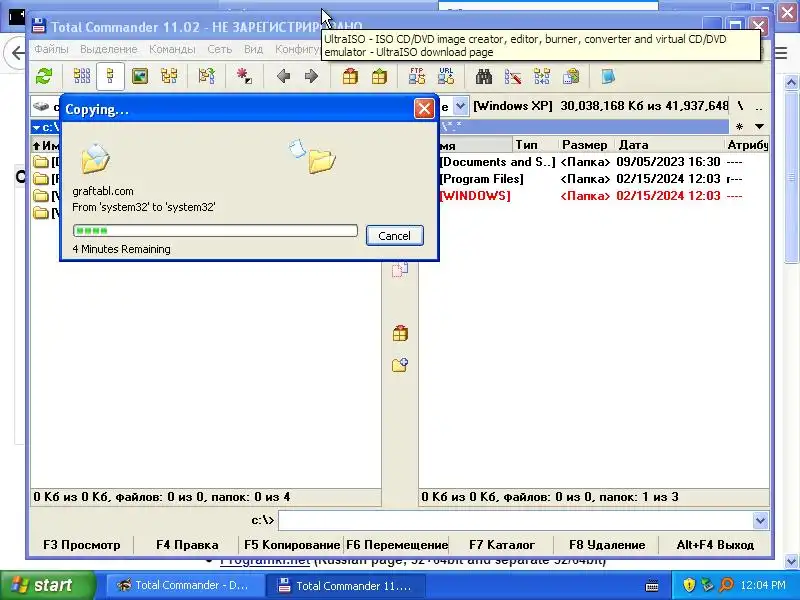Select the [Documents and S..] folder row
This screenshot has height=600, width=800.
594,162
